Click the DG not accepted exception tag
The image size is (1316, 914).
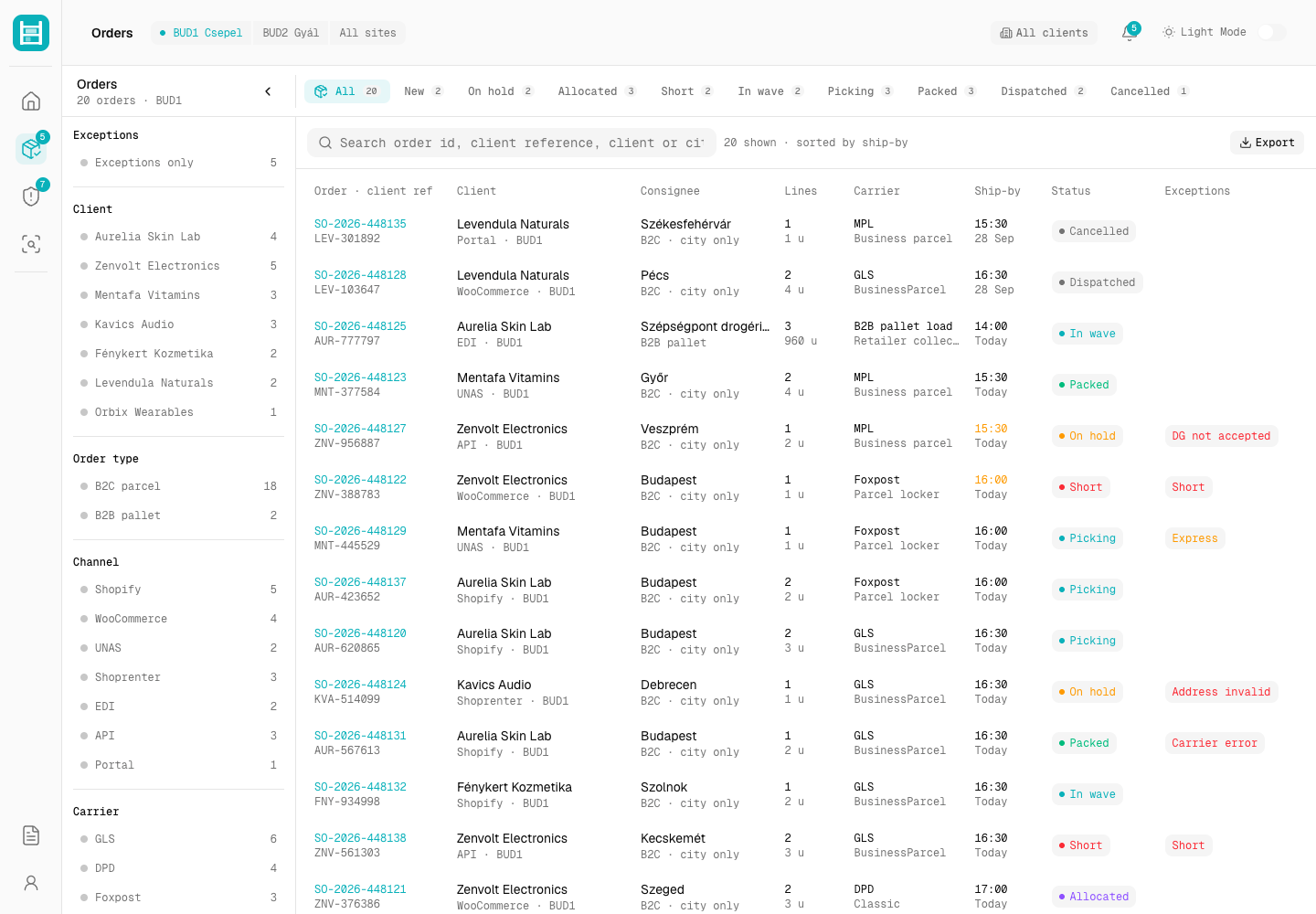1221,436
